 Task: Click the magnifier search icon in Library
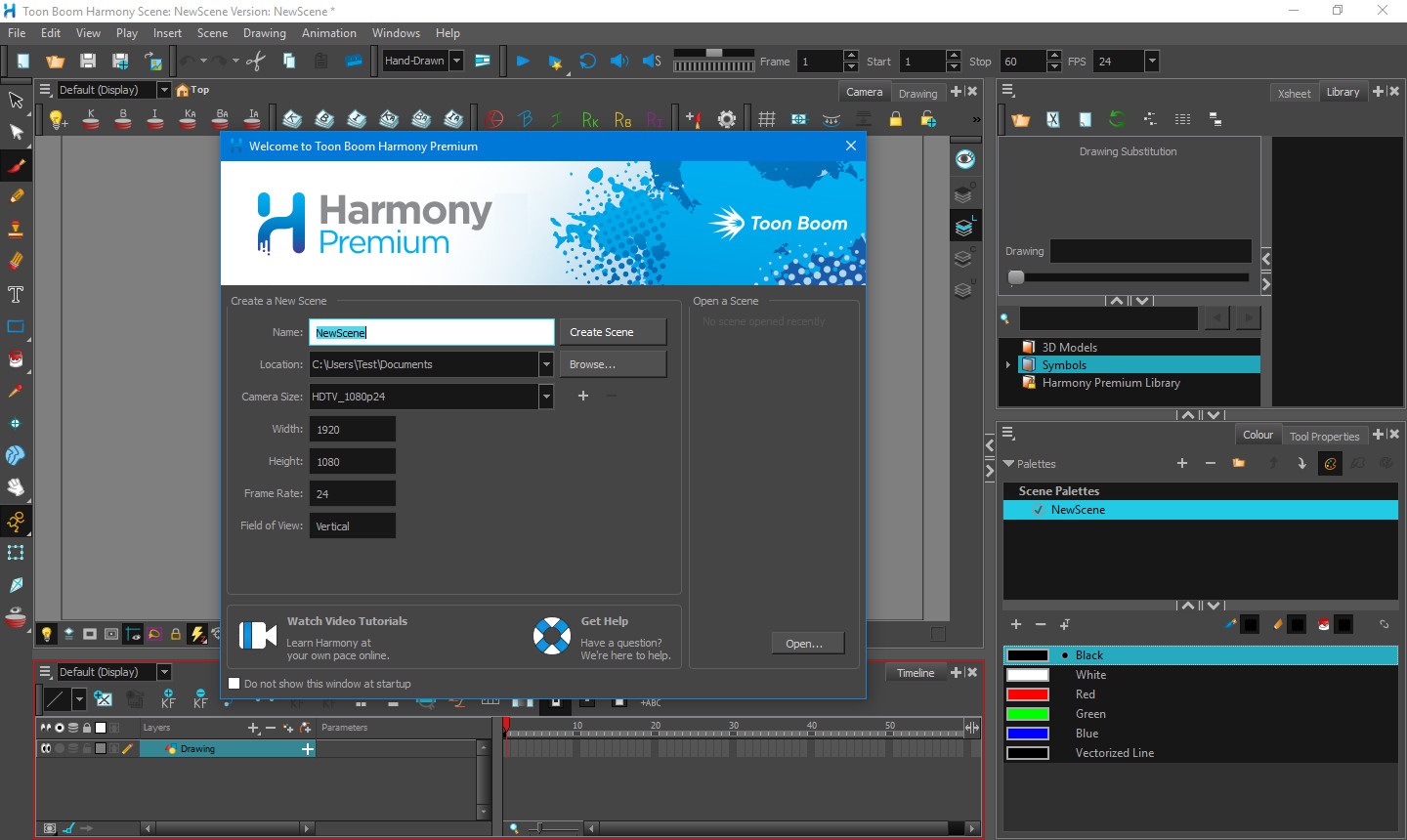1004,318
